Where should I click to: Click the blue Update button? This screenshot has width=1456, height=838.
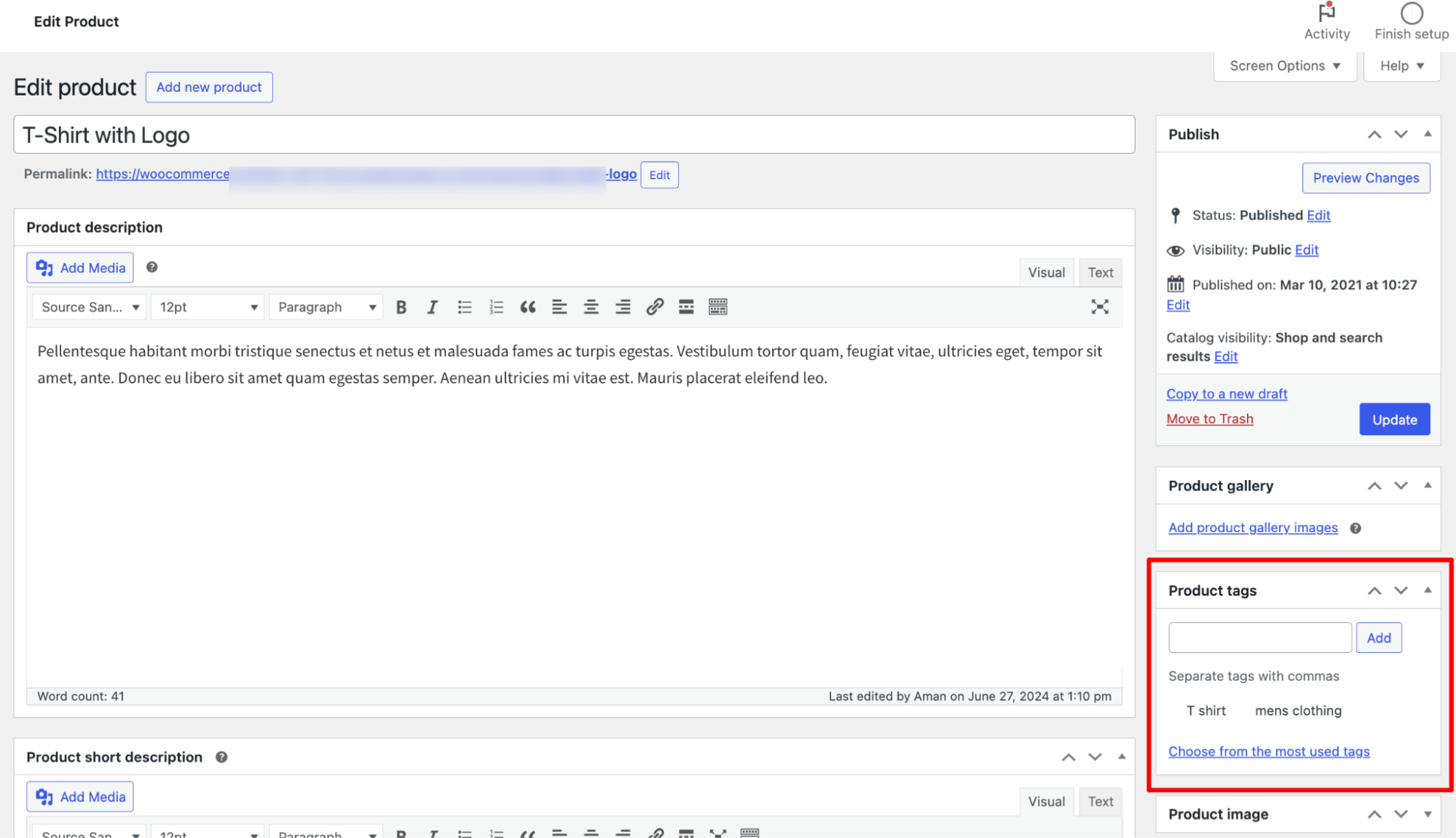click(x=1394, y=420)
